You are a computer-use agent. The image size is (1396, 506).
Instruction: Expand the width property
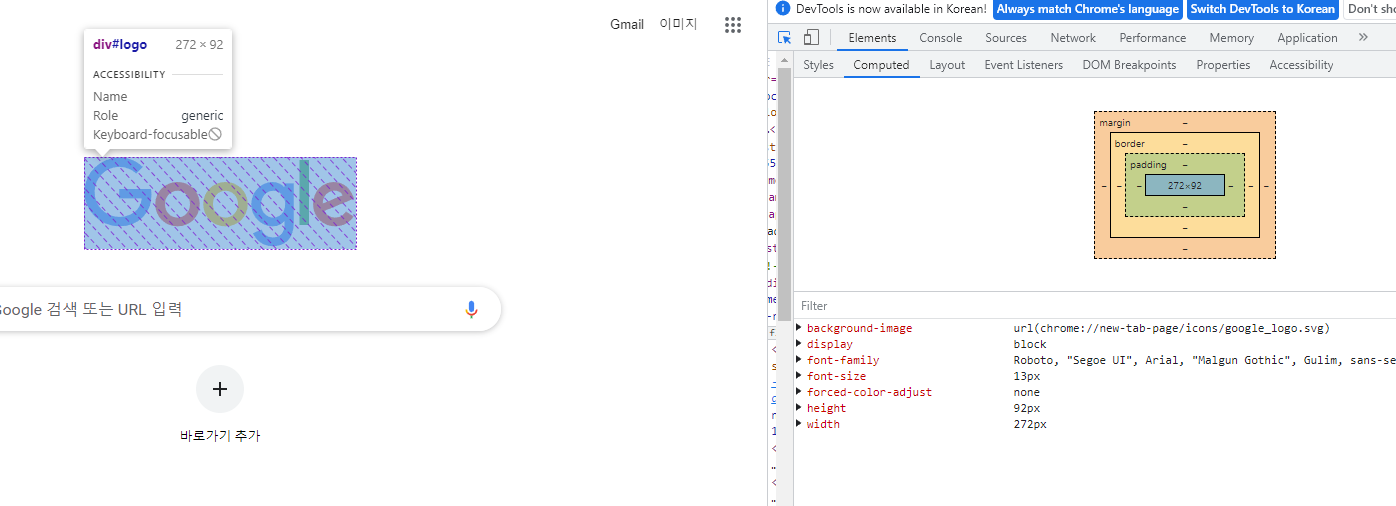point(799,424)
